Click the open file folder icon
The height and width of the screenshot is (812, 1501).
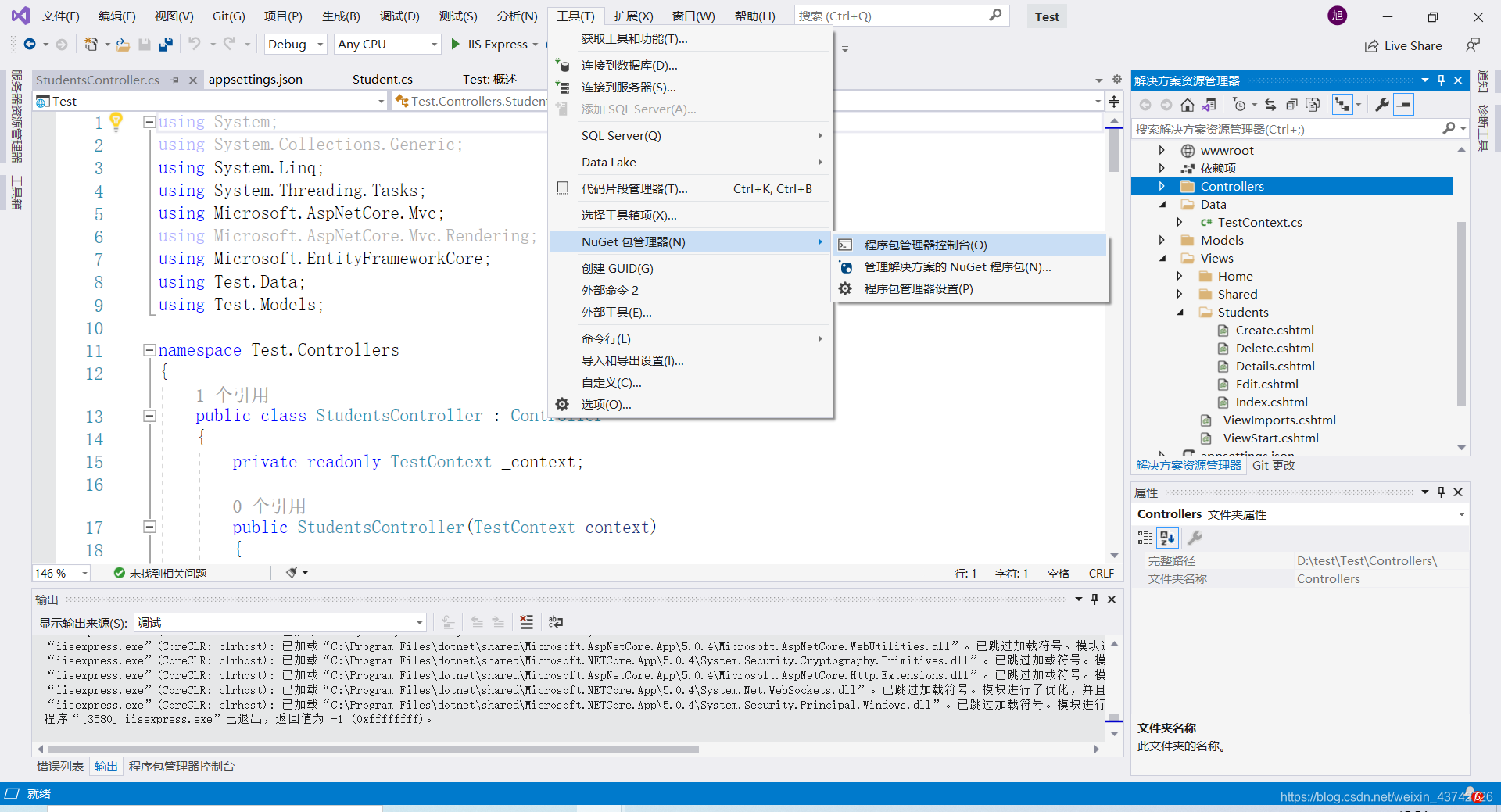click(123, 45)
